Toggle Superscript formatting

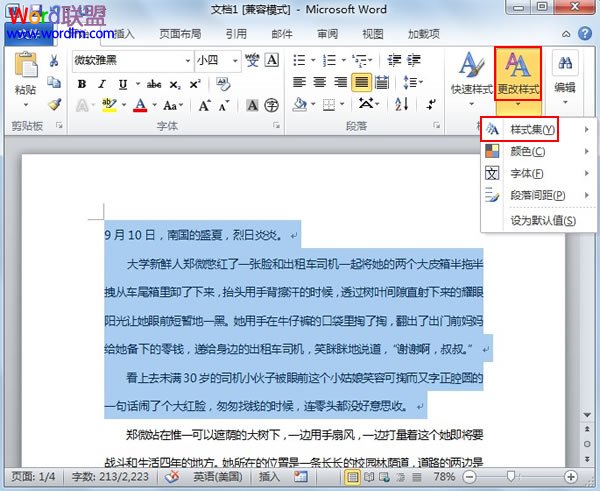(195, 84)
